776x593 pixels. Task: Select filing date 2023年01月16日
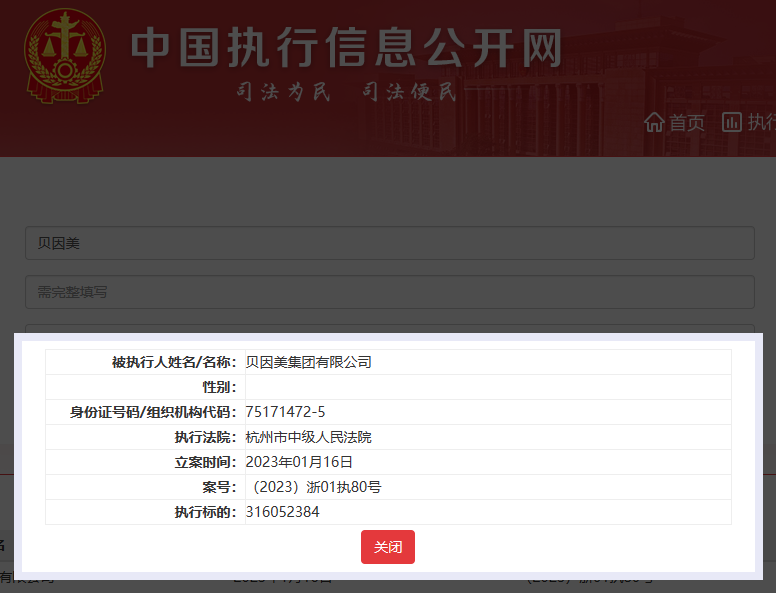pos(299,462)
